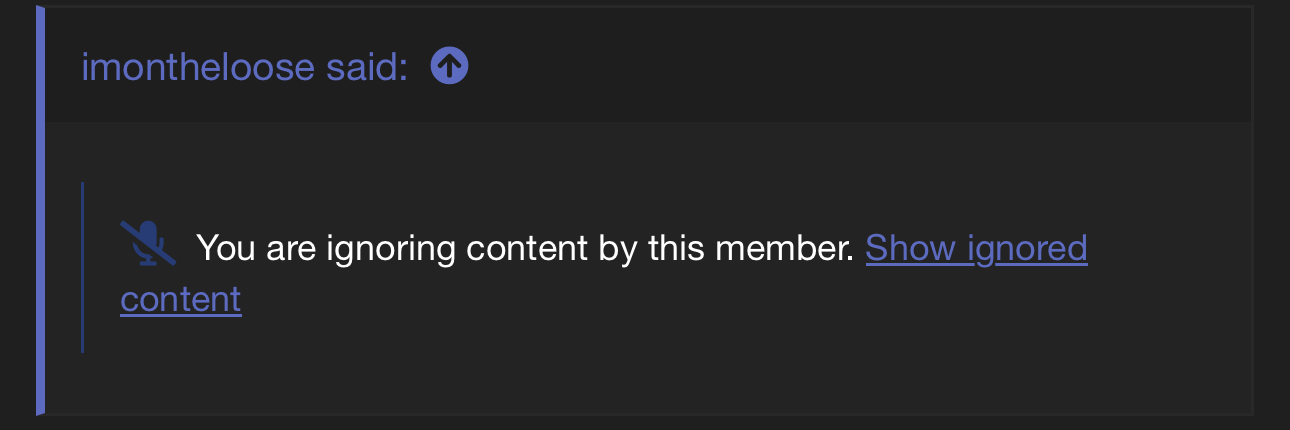Viewport: 1290px width, 430px height.
Task: Click the word "content" on the link's second line
Action: coord(181,300)
